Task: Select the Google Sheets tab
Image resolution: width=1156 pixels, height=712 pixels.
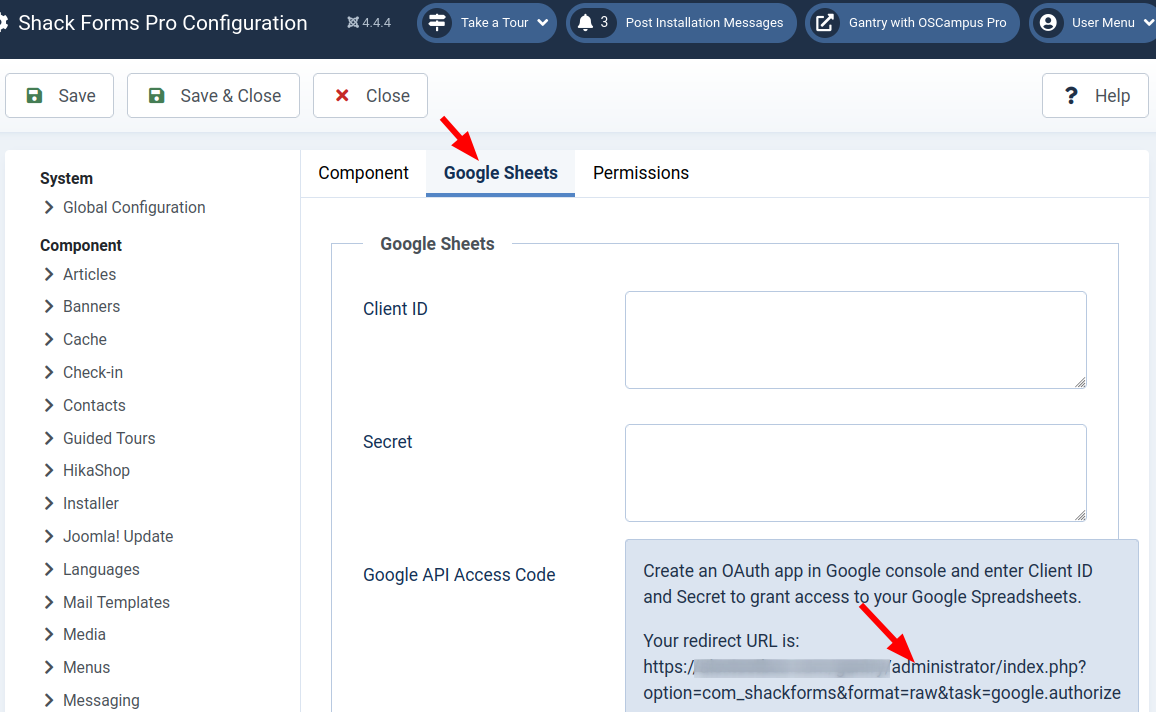Action: coord(501,173)
